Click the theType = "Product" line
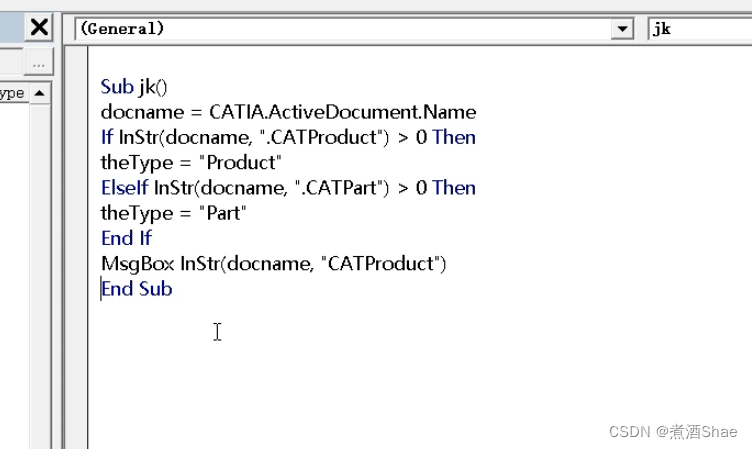This screenshot has height=449, width=752. 192,162
